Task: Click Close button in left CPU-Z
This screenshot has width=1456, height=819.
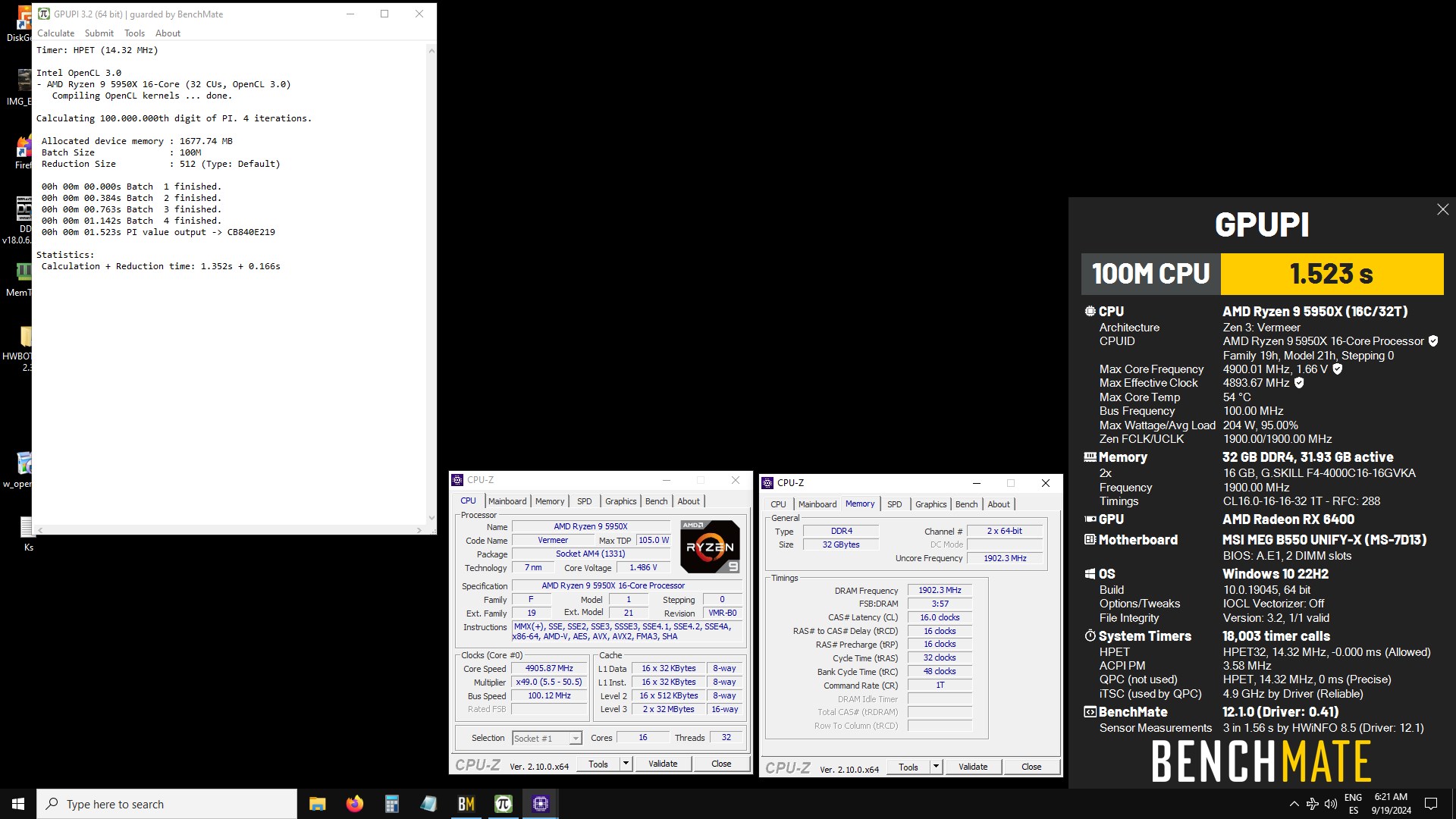Action: pos(721,764)
